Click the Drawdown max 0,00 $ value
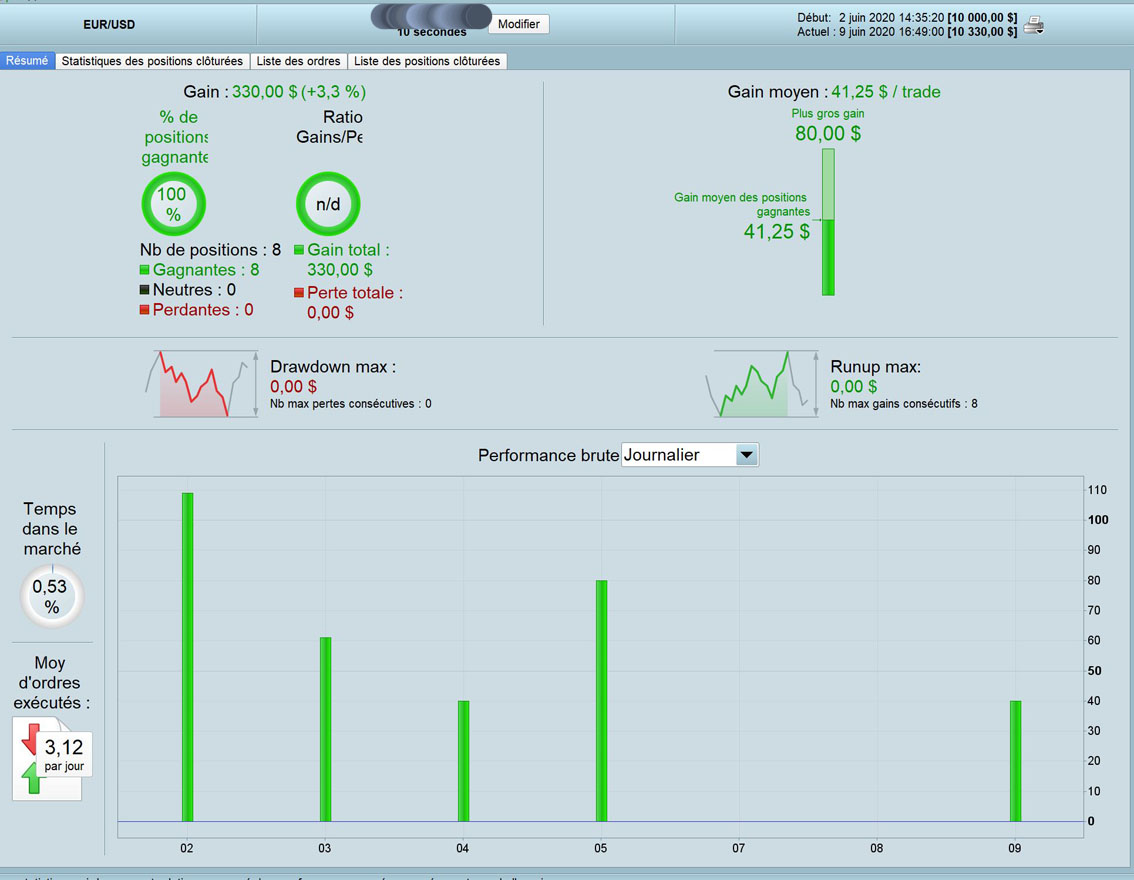Viewport: 1134px width, 880px height. [294, 386]
